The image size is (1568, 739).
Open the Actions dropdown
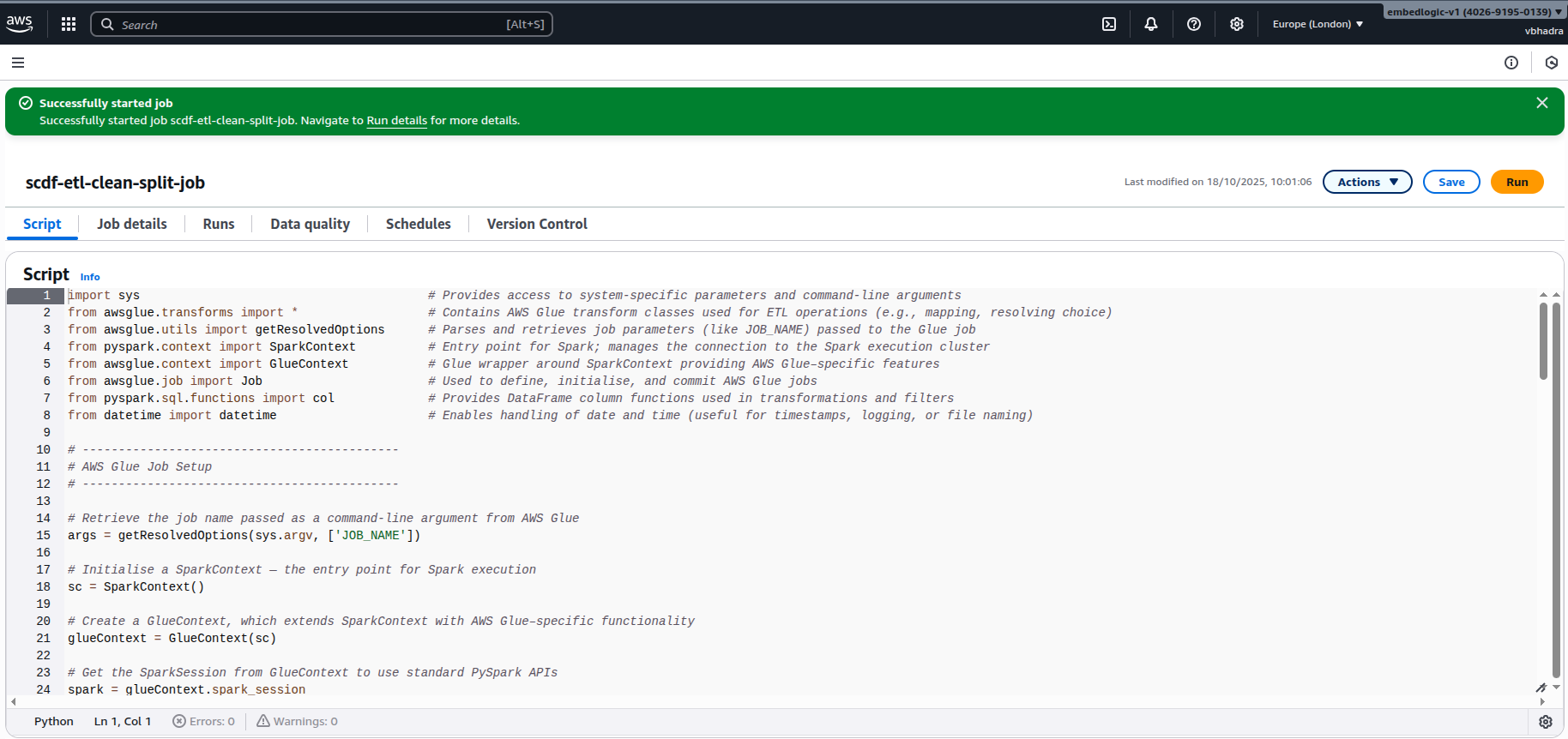pyautogui.click(x=1367, y=182)
